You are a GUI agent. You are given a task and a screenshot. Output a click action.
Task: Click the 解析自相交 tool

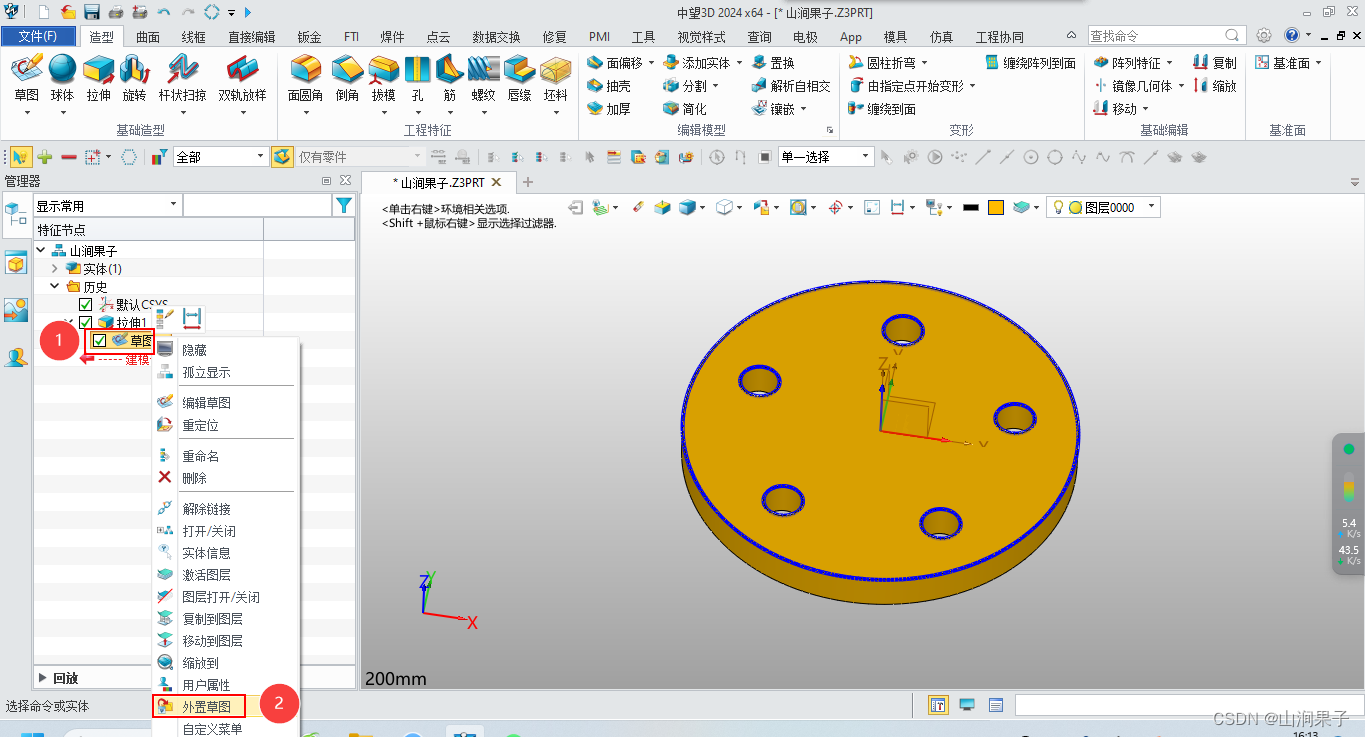[791, 86]
